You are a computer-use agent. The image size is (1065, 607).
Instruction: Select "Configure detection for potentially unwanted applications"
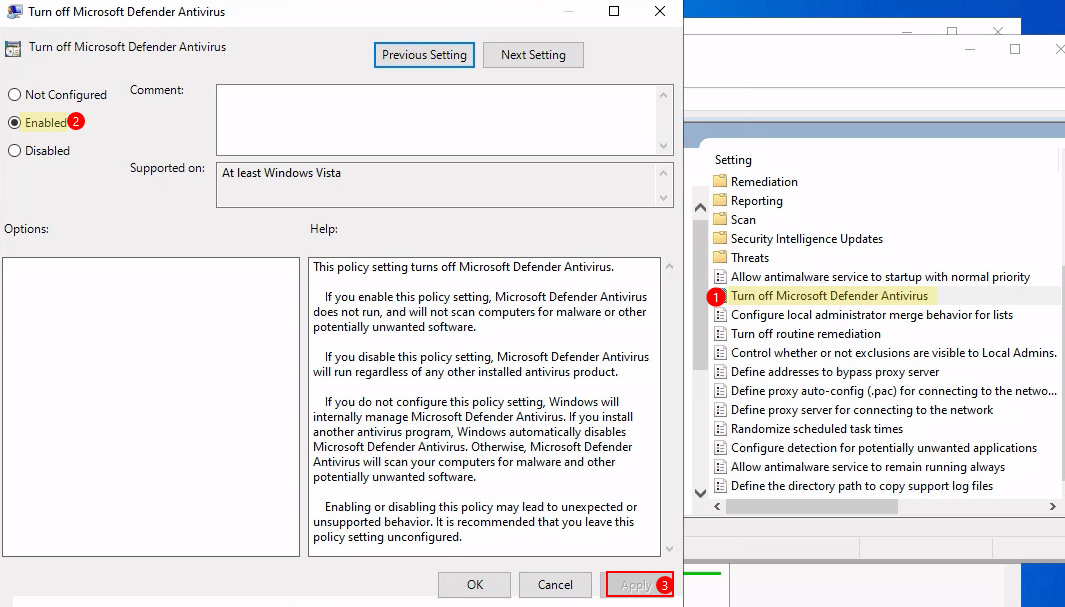coord(884,448)
